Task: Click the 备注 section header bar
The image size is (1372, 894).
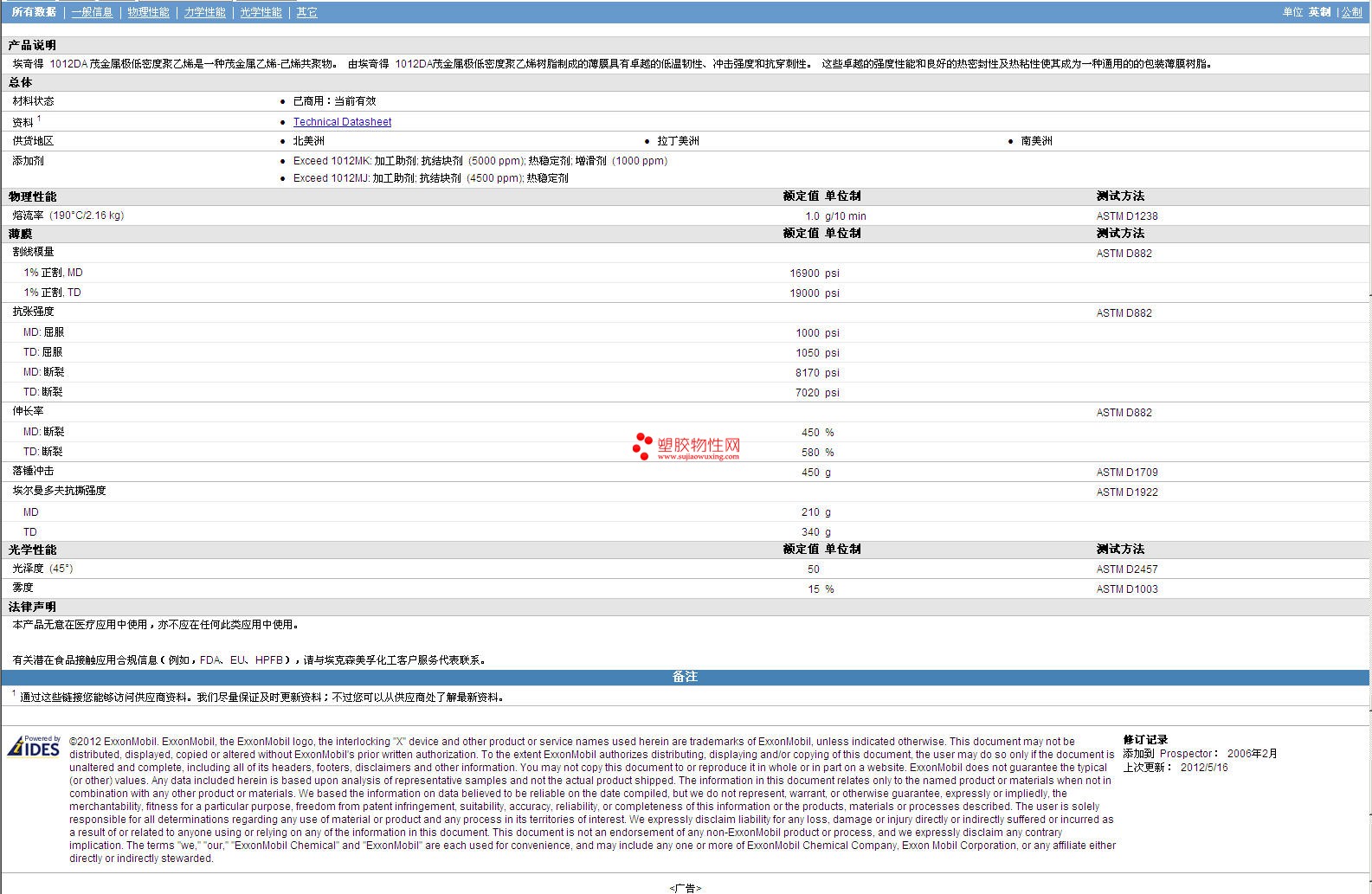Action: click(x=686, y=677)
